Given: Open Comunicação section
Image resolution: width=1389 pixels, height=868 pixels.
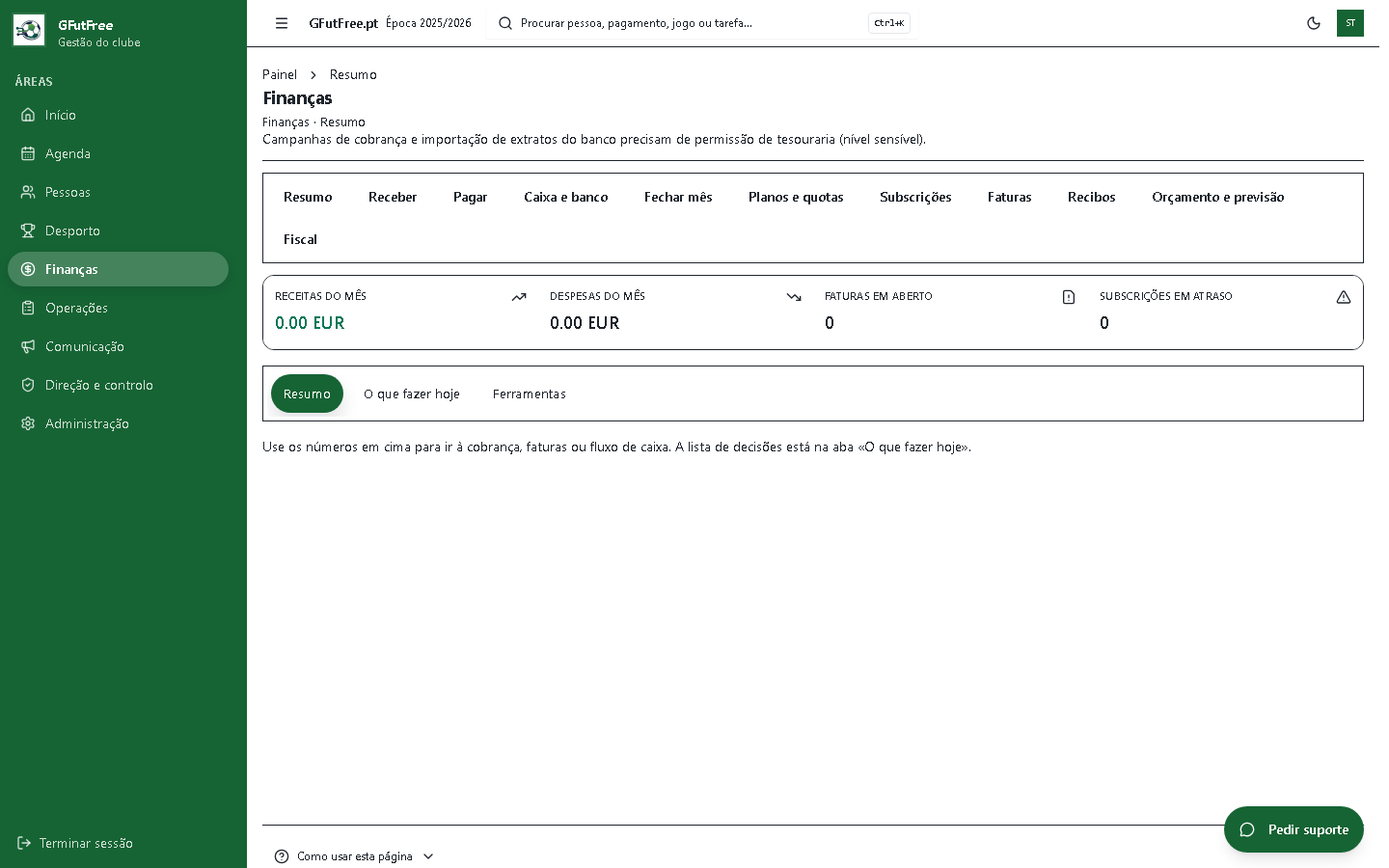Looking at the screenshot, I should tap(118, 346).
